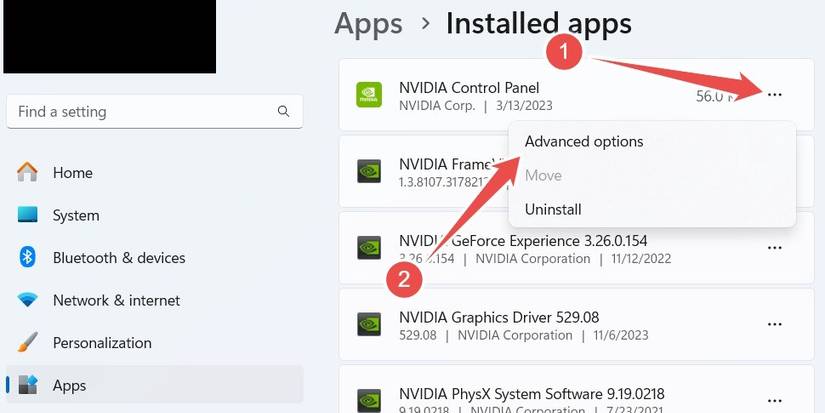Open more options for NVIDIA Control Panel
Viewport: 825px width, 413px height.
[774, 95]
